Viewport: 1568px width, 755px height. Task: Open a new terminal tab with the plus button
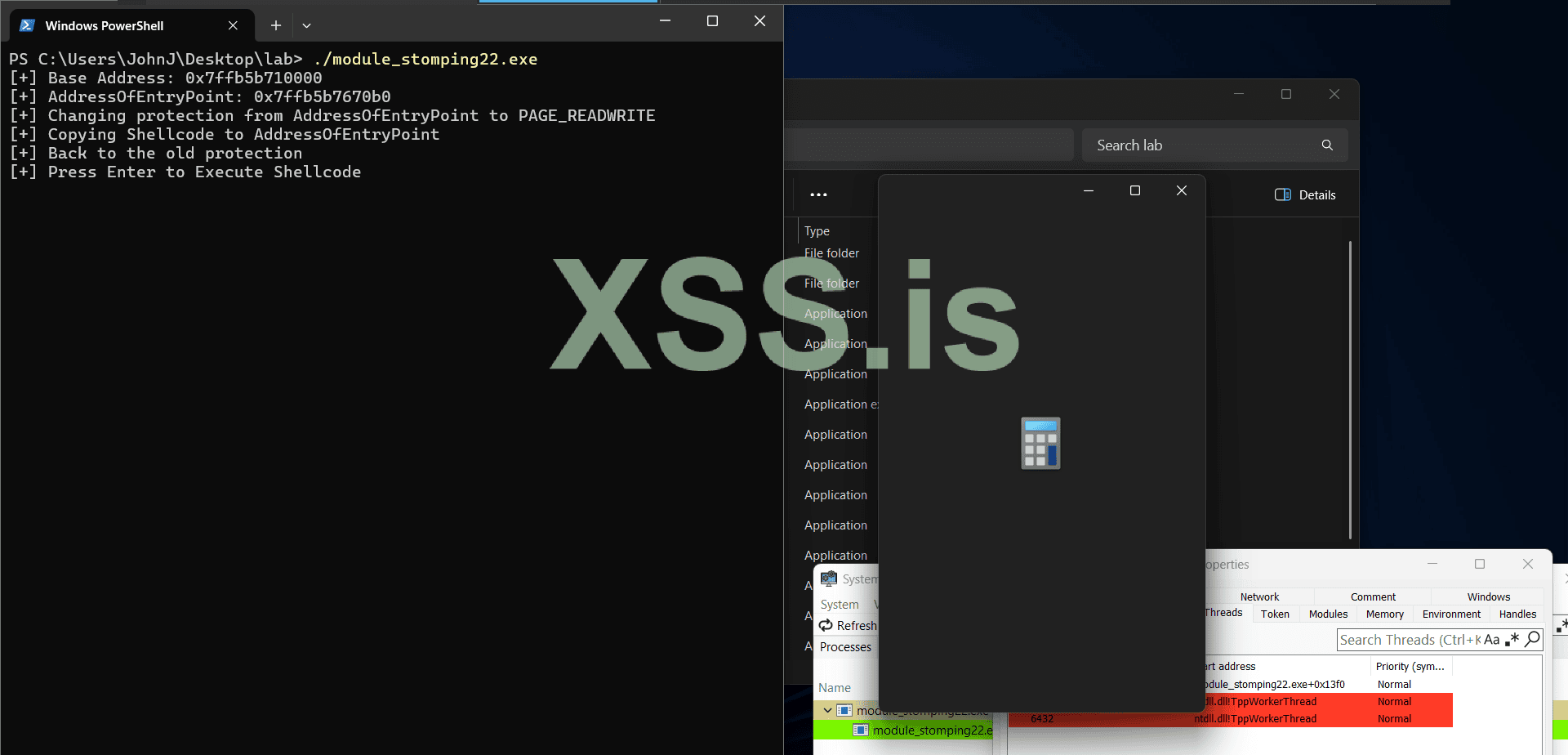pos(275,25)
